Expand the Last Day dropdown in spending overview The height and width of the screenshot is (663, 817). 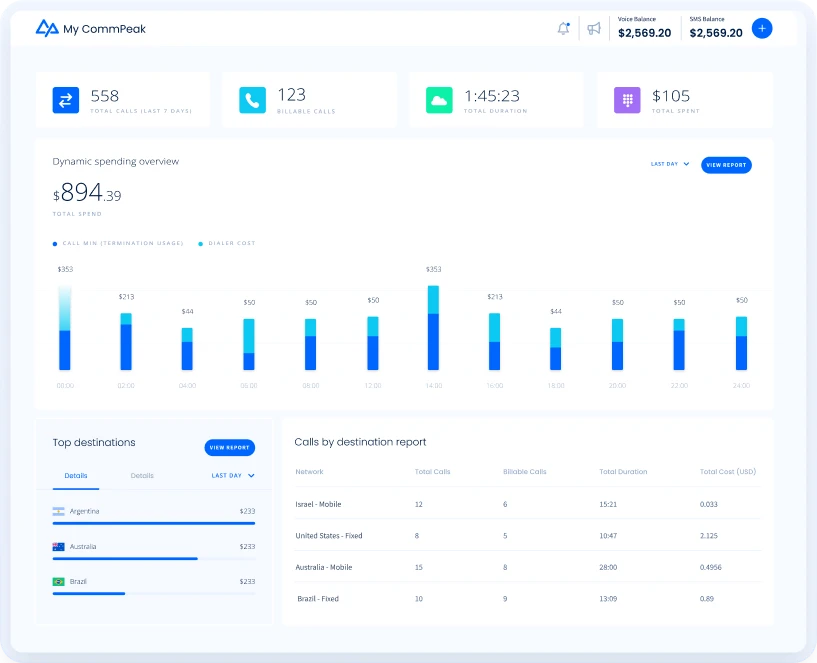tap(670, 164)
